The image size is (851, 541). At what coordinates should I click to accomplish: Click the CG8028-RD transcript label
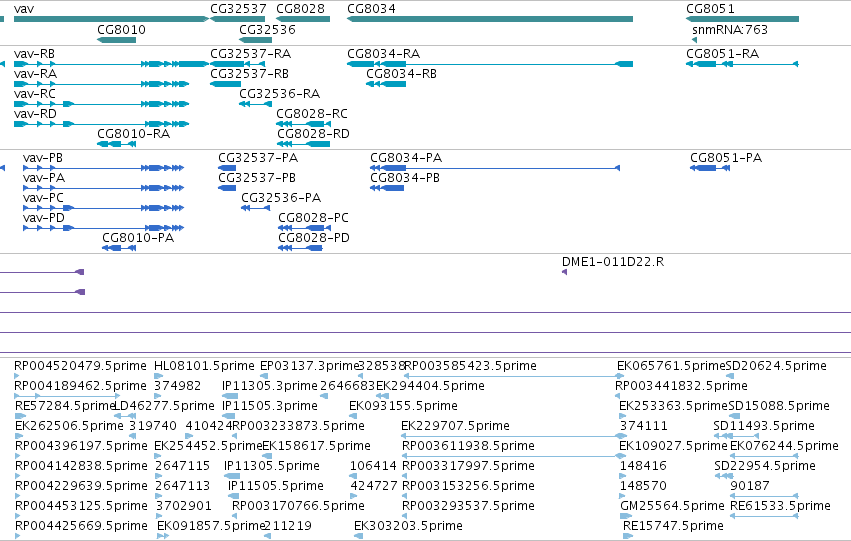pos(313,133)
